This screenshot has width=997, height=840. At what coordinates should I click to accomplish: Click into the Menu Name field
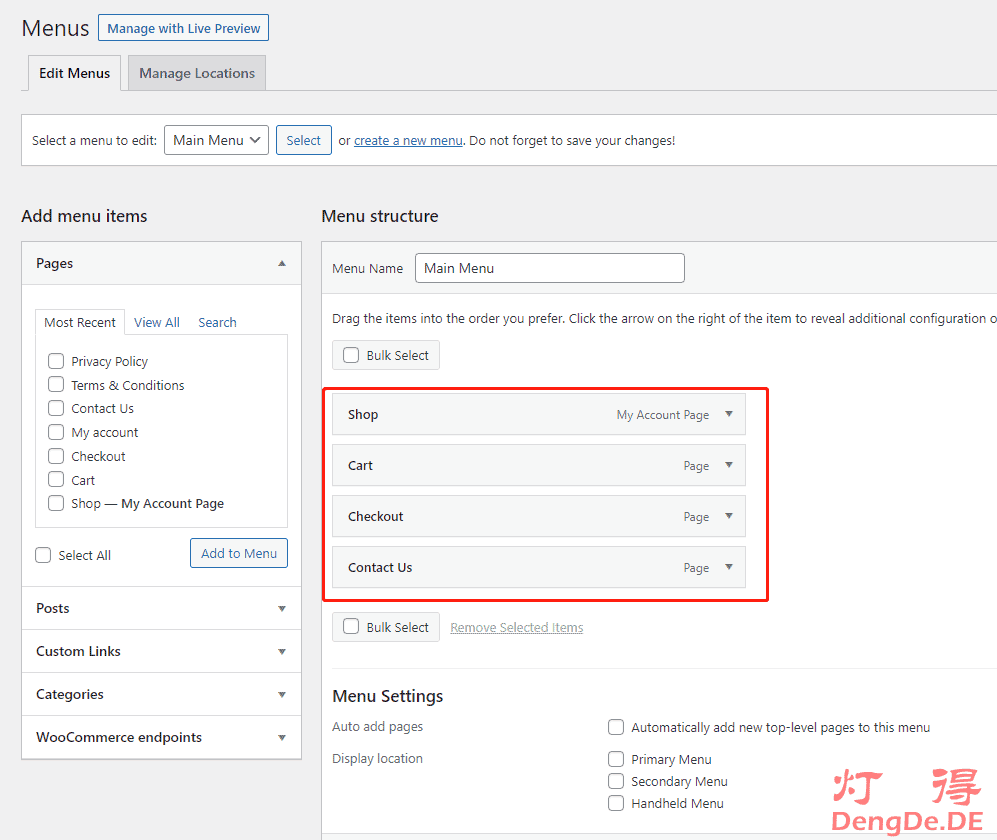point(549,268)
